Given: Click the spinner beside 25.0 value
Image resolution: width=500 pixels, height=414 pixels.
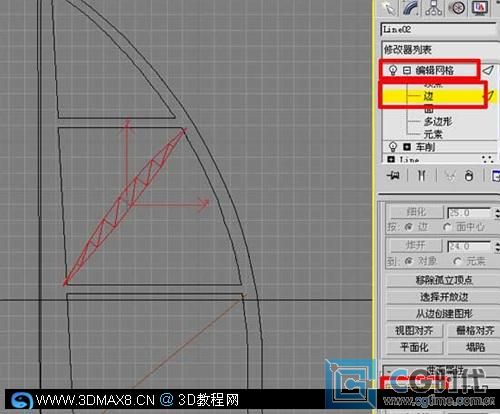Looking at the screenshot, I should 497,213.
